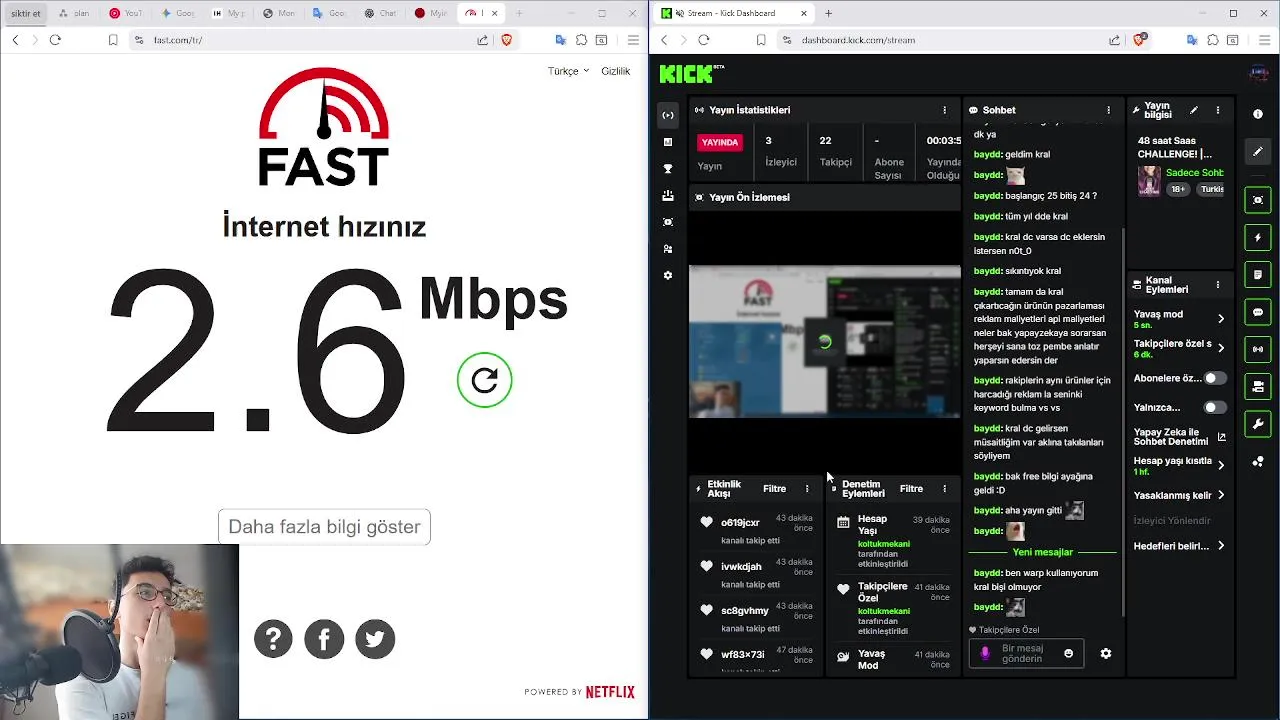This screenshot has height=720, width=1280.
Task: Expand the Hedefleri belirle arrow
Action: 1221,546
